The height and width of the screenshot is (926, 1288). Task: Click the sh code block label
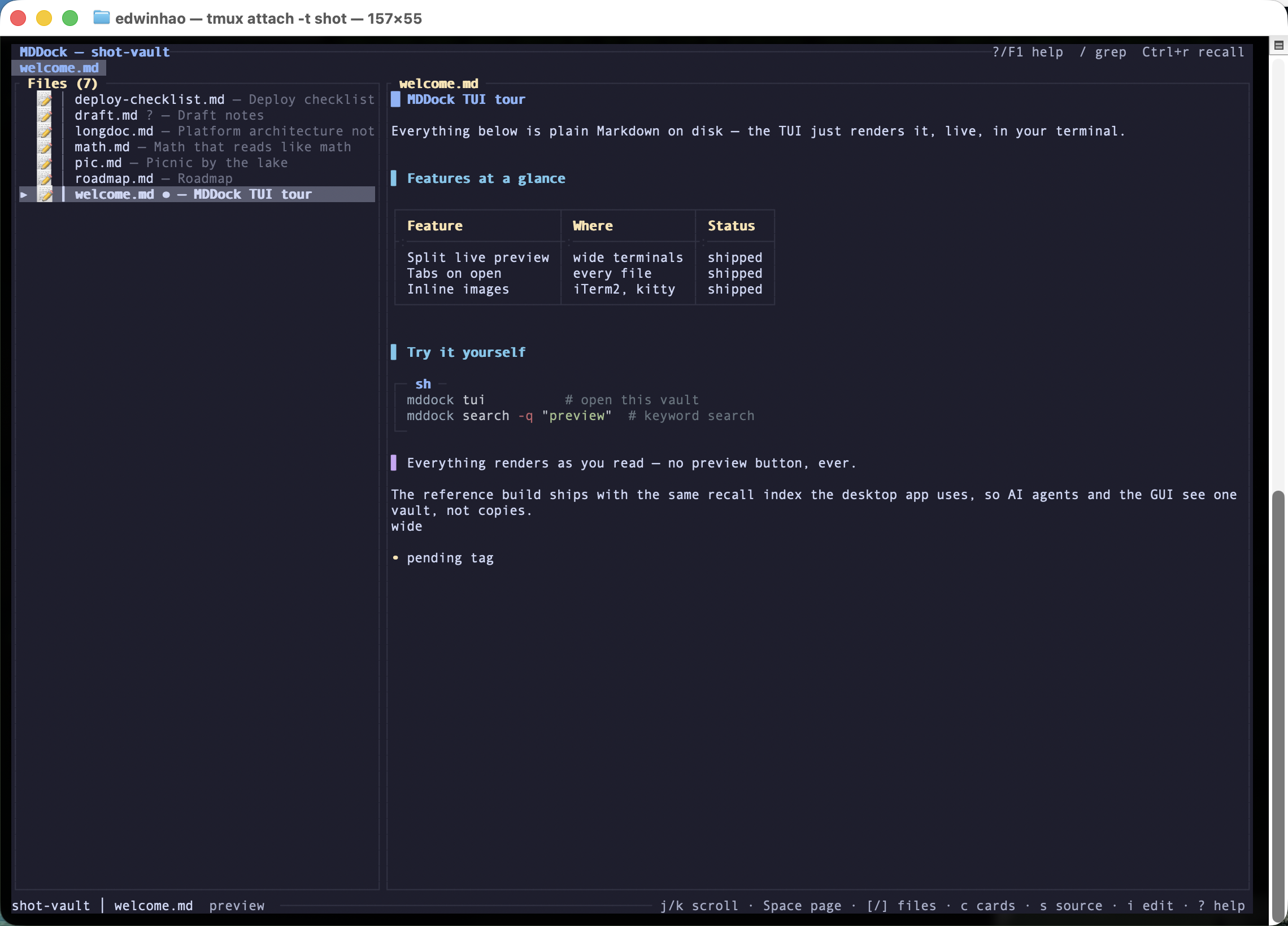coord(423,385)
